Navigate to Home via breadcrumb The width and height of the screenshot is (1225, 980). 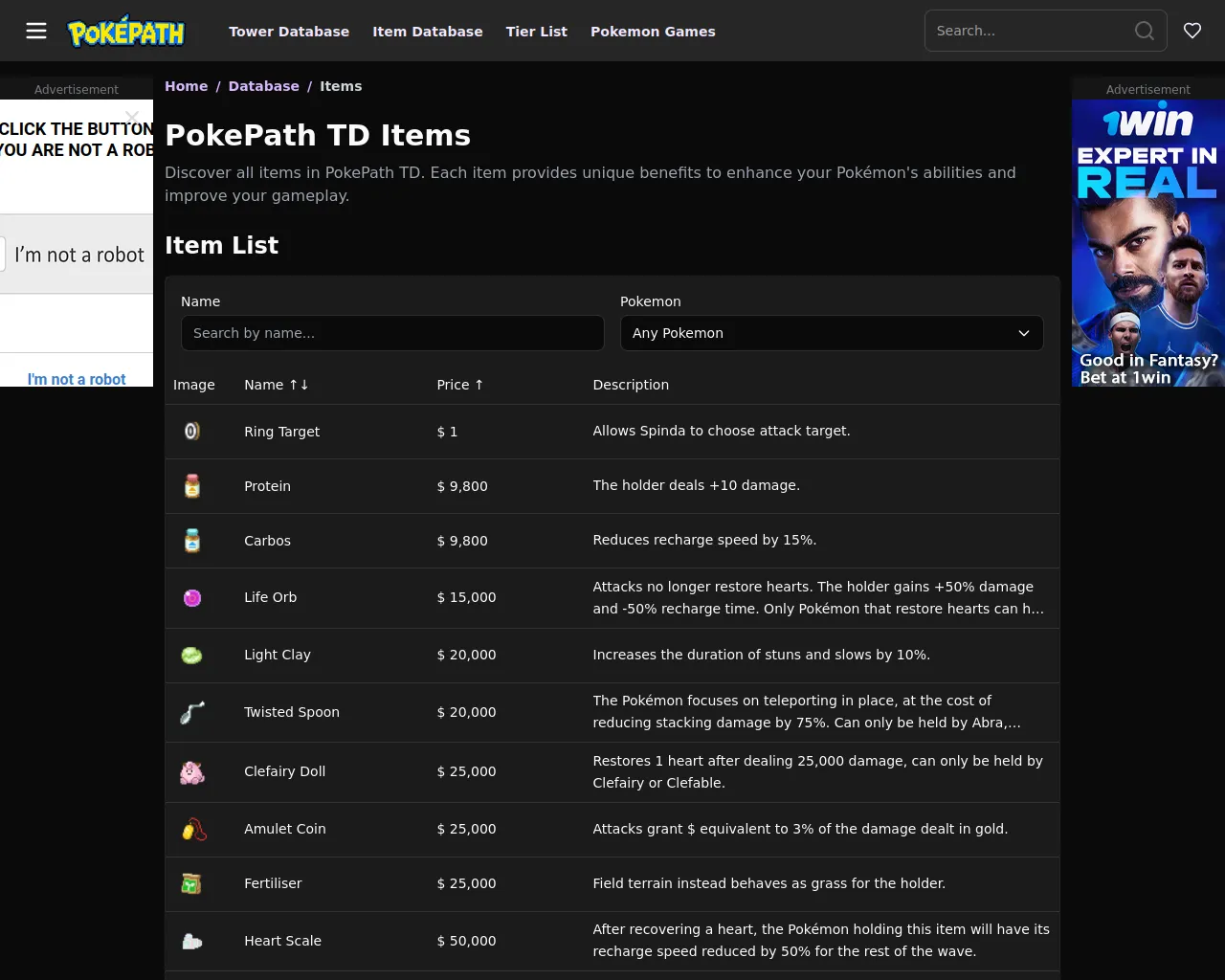click(187, 86)
